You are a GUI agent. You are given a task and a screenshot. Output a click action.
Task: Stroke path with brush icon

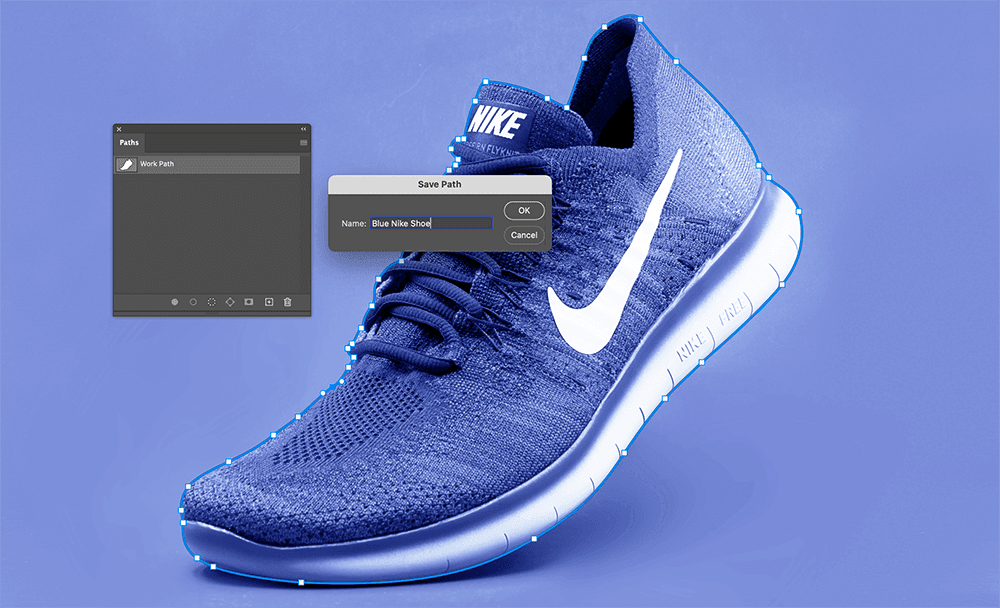click(193, 302)
